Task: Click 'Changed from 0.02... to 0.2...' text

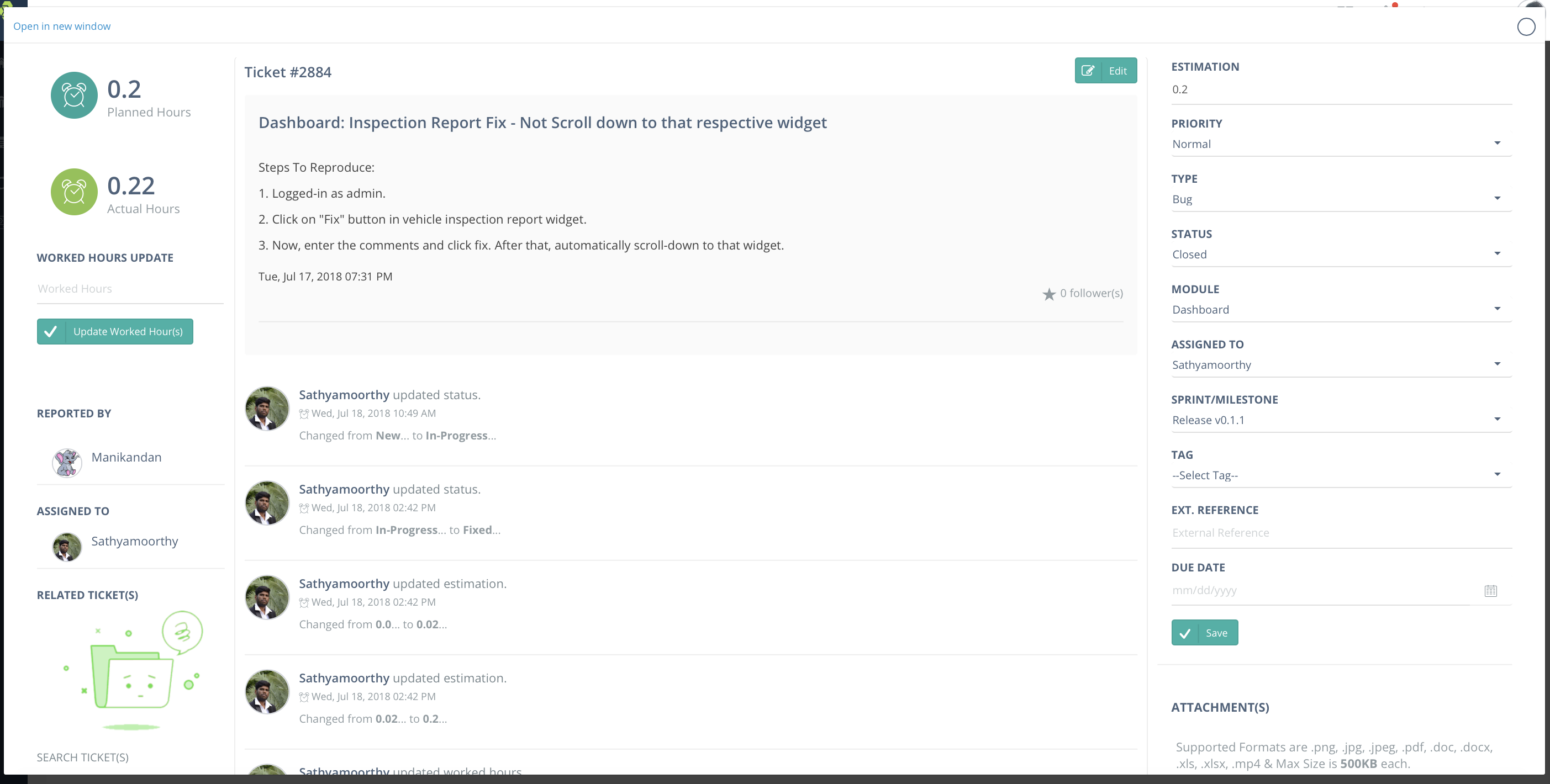Action: (373, 719)
